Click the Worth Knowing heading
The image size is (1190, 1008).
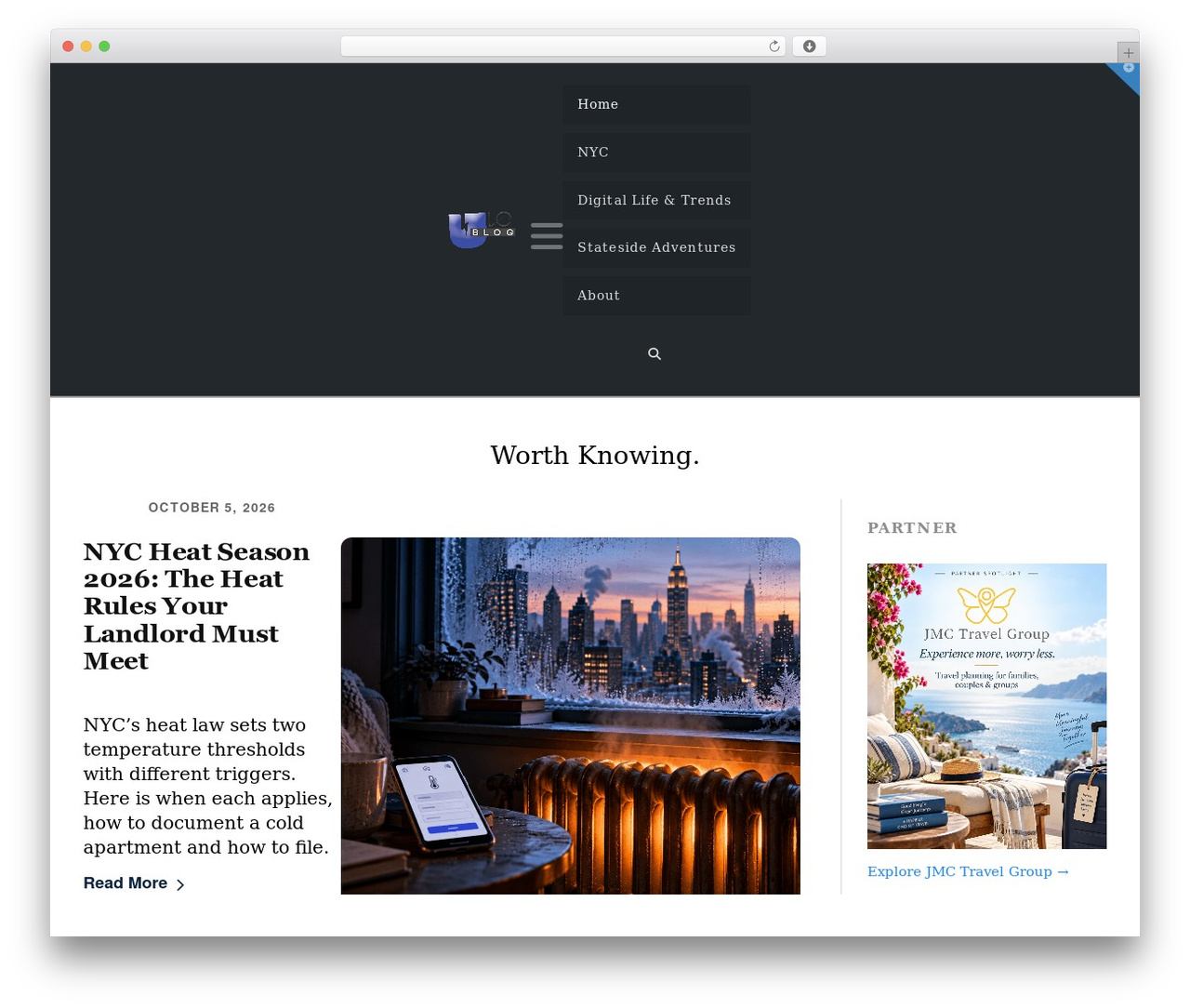(x=595, y=456)
